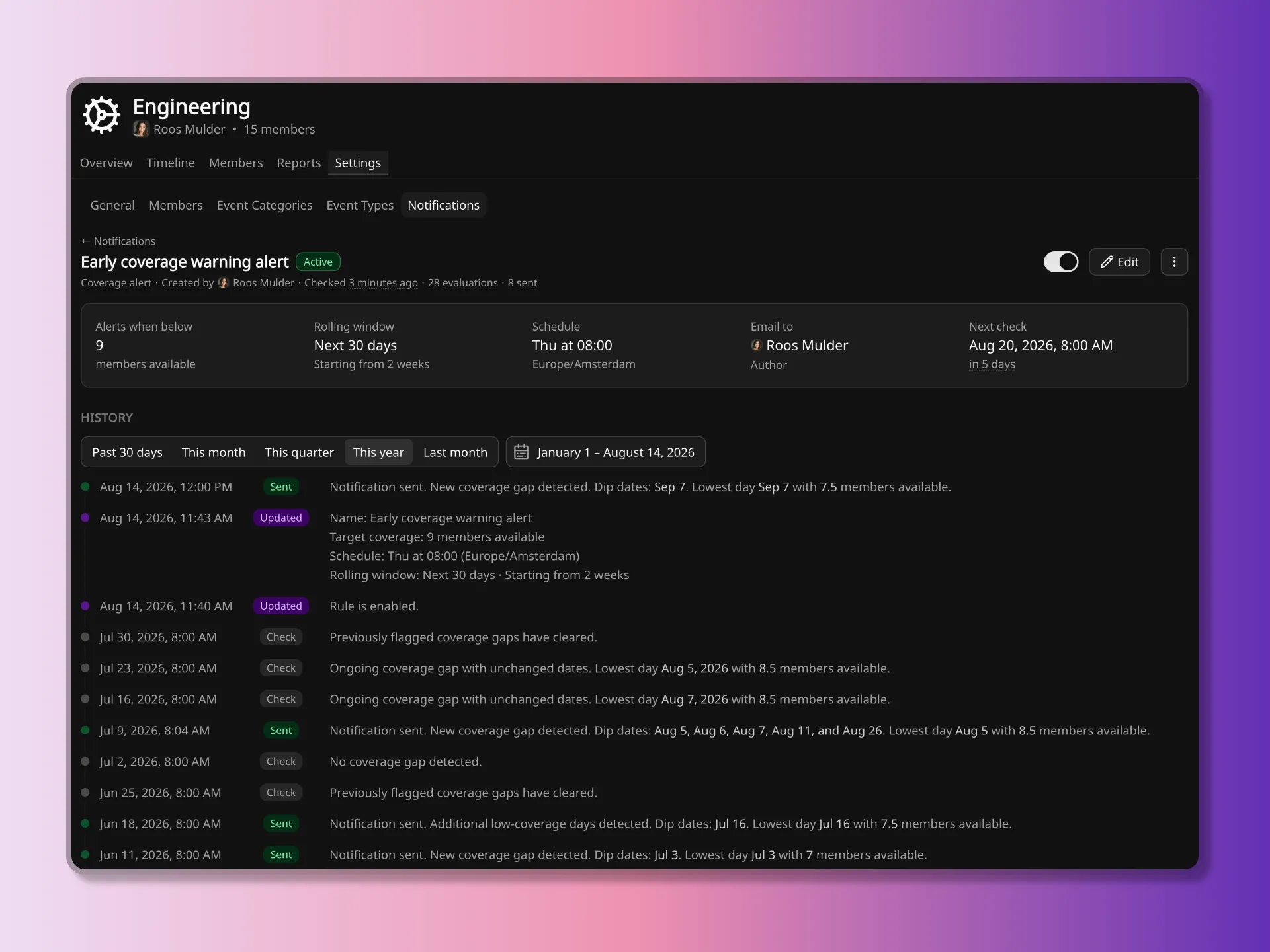Switch to the Reports tab
Viewport: 1270px width, 952px height.
tap(298, 163)
